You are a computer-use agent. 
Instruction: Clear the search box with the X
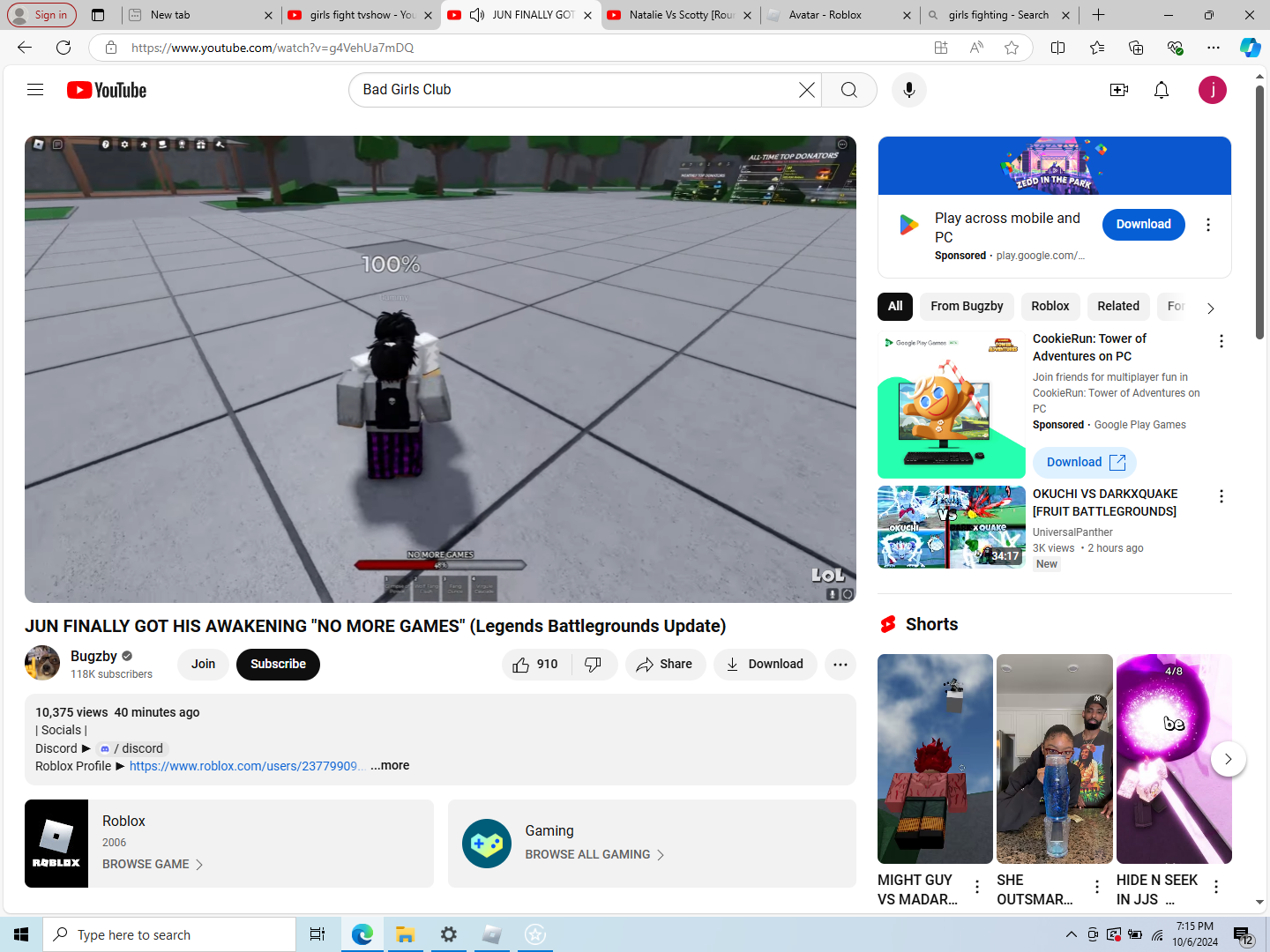pos(806,90)
